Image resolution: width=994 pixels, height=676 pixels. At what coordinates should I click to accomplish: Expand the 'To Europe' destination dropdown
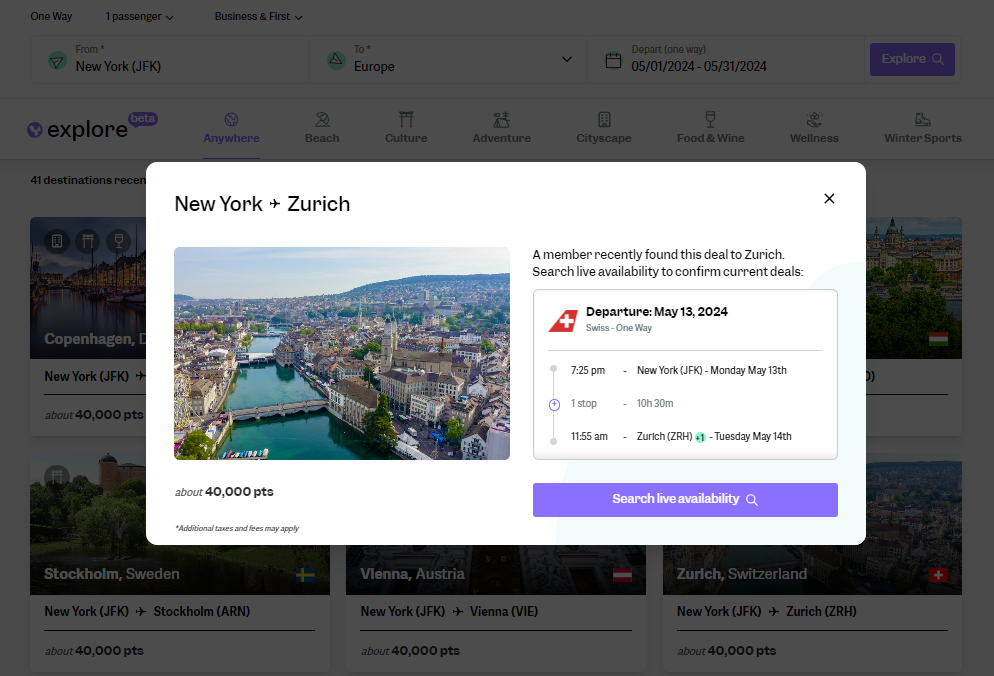pyautogui.click(x=568, y=59)
